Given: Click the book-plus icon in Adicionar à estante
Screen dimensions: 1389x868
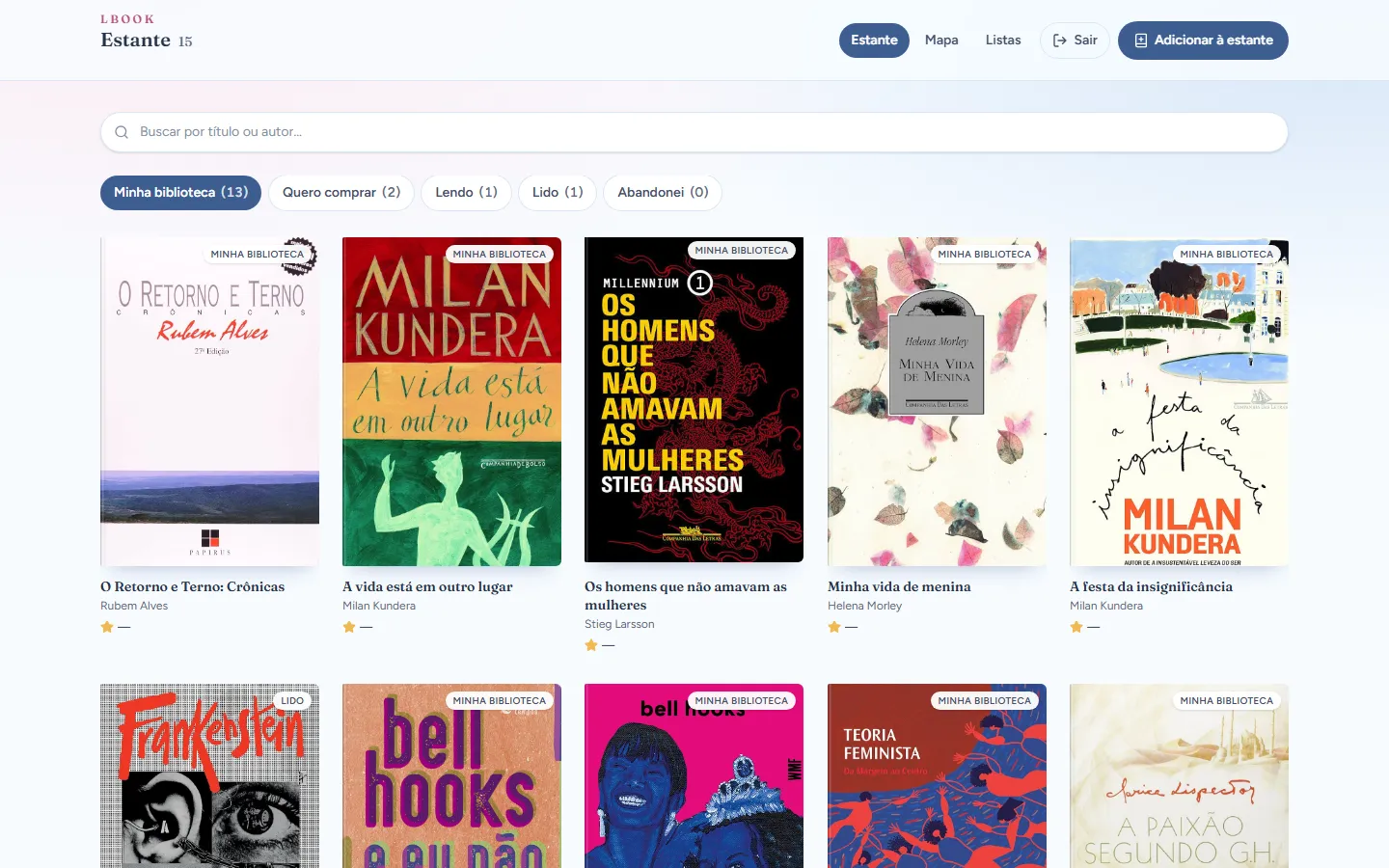Looking at the screenshot, I should [x=1141, y=41].
